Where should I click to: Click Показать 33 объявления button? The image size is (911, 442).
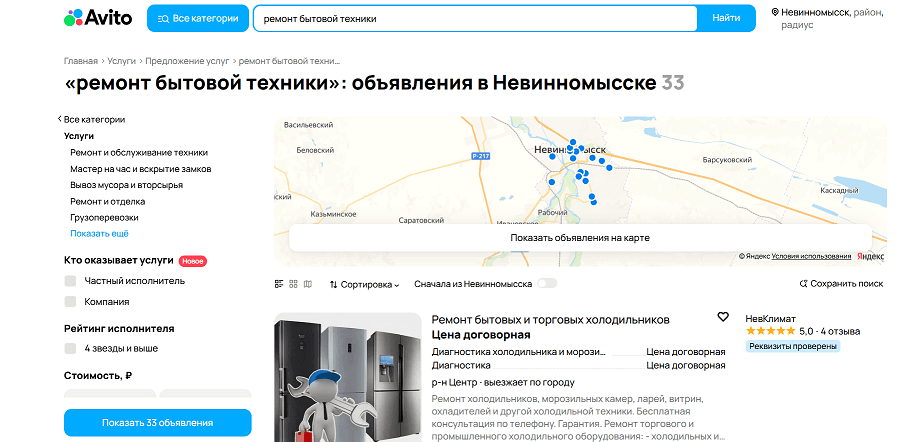click(x=157, y=423)
